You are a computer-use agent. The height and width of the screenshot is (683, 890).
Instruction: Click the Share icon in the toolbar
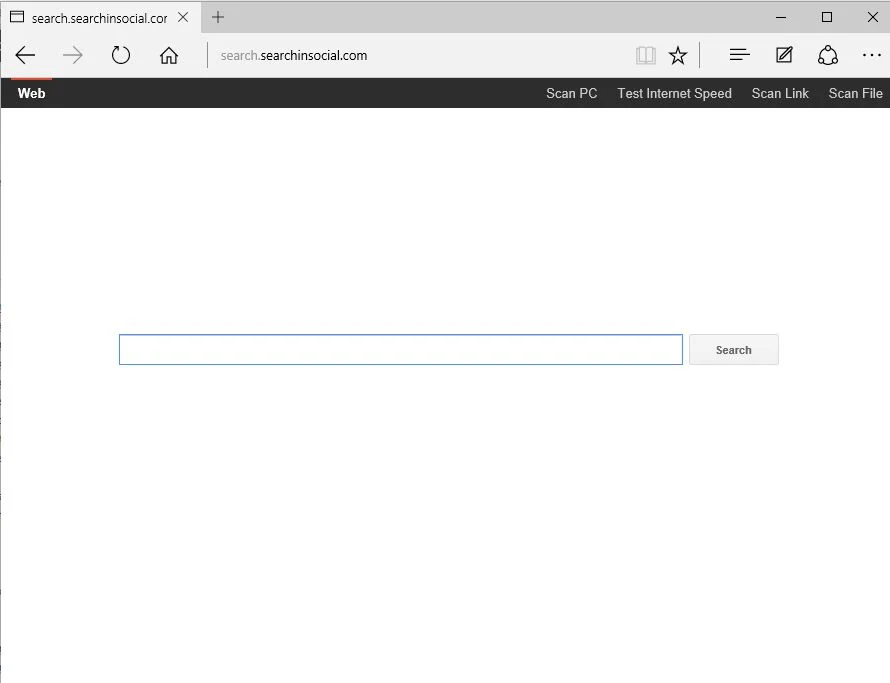828,55
